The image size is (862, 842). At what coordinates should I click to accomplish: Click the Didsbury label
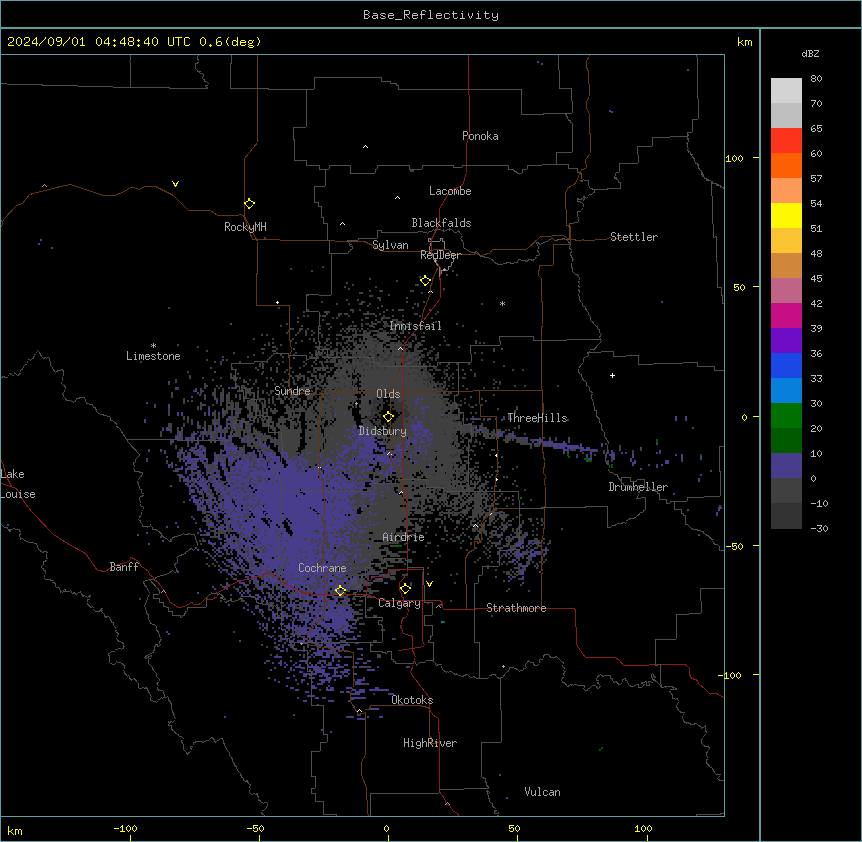[x=383, y=431]
